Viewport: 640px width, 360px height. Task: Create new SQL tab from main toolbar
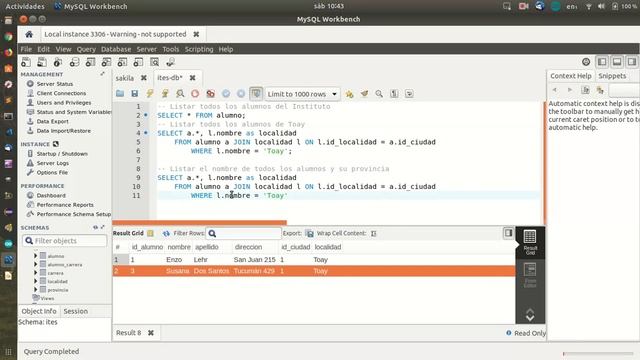tap(26, 62)
